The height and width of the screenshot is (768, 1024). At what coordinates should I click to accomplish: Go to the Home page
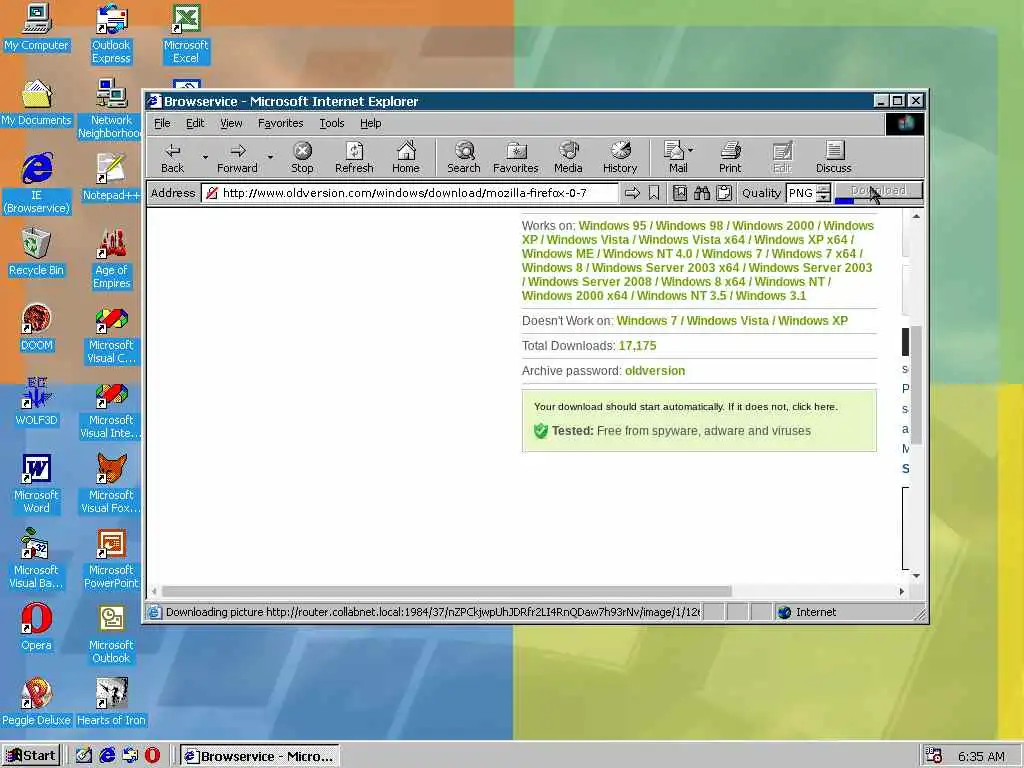click(x=406, y=157)
